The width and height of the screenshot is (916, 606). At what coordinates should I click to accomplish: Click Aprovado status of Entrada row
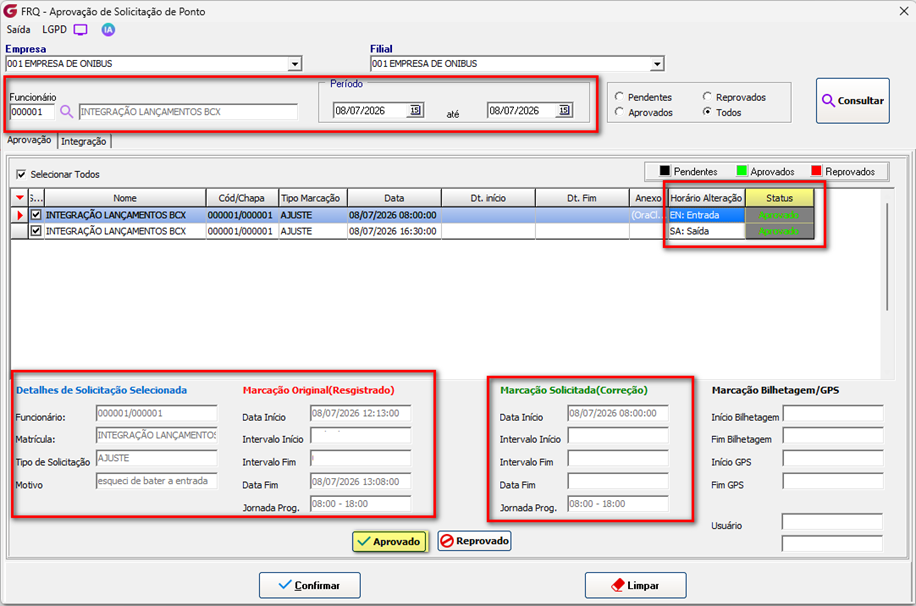click(780, 215)
